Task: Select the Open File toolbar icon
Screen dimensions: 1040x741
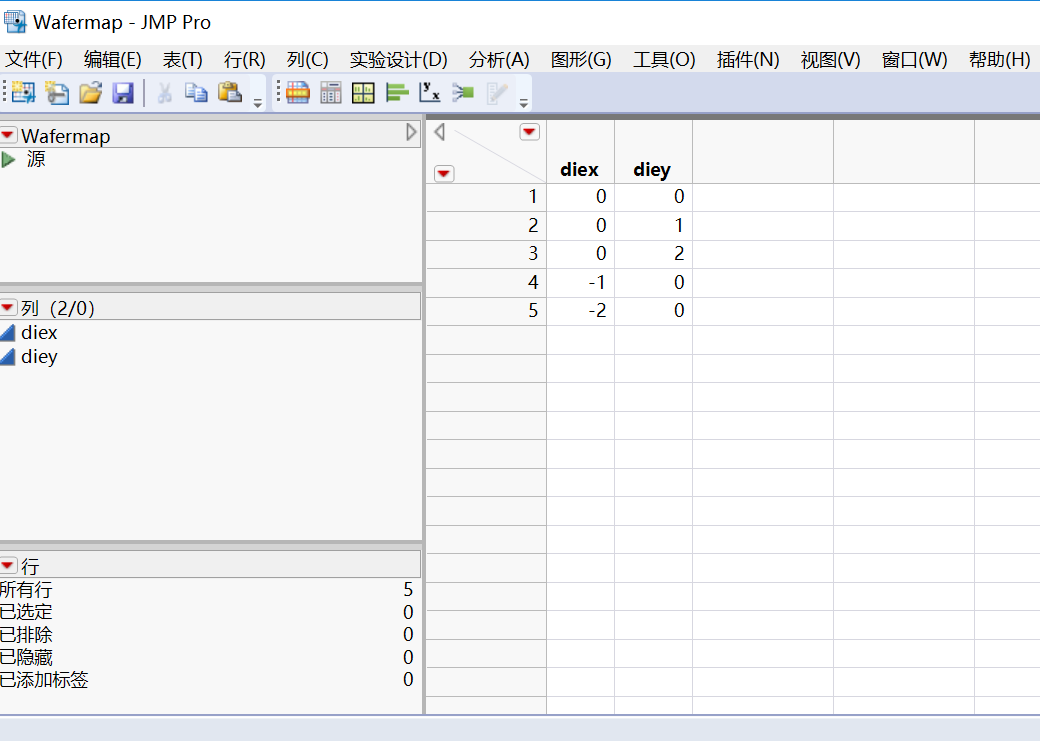Action: point(89,92)
